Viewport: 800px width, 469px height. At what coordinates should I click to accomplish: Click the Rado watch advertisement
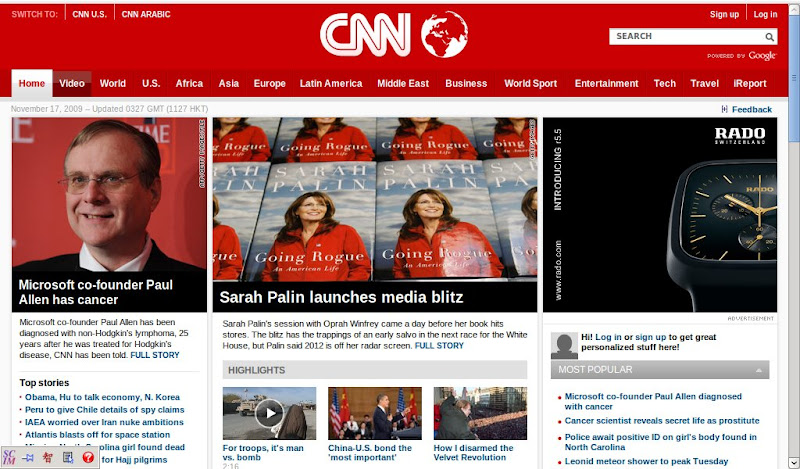pos(660,215)
